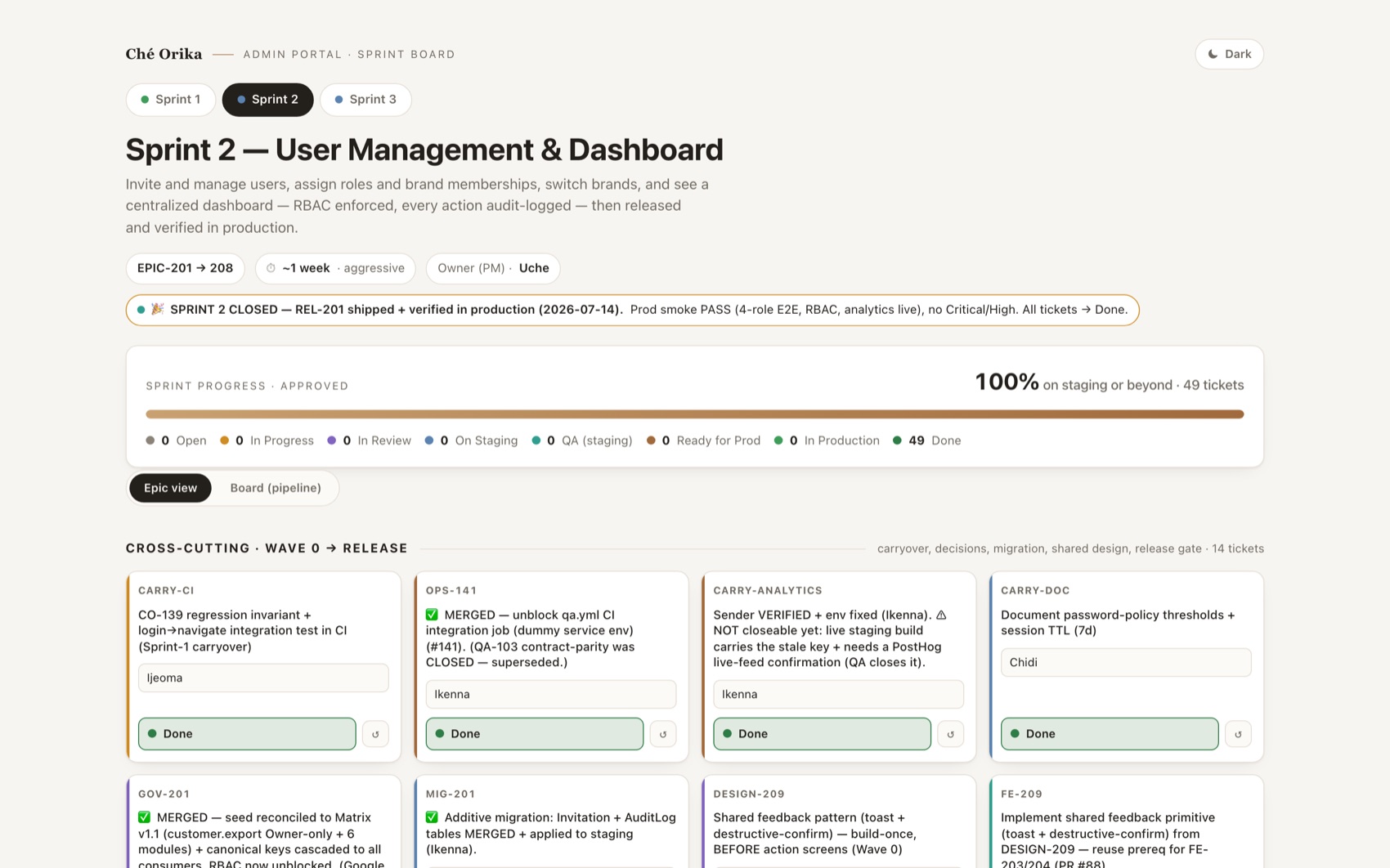Click 'CO-139 regression invariant' description
This screenshot has width=1390, height=868.
pyautogui.click(x=243, y=631)
